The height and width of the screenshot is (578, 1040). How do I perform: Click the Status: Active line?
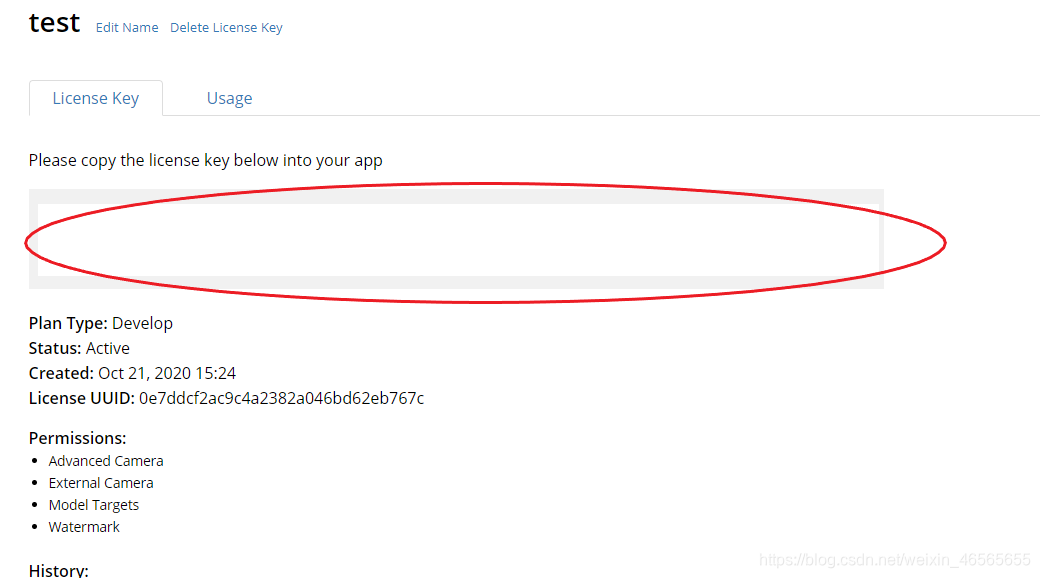pyautogui.click(x=79, y=348)
